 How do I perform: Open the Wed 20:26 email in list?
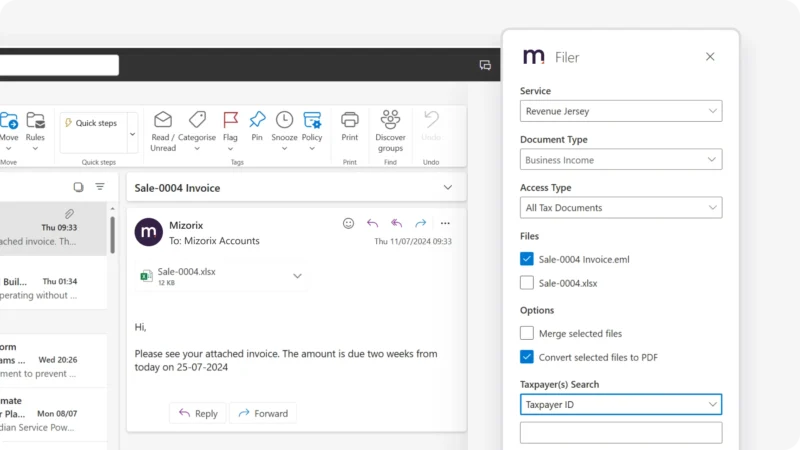(53, 360)
